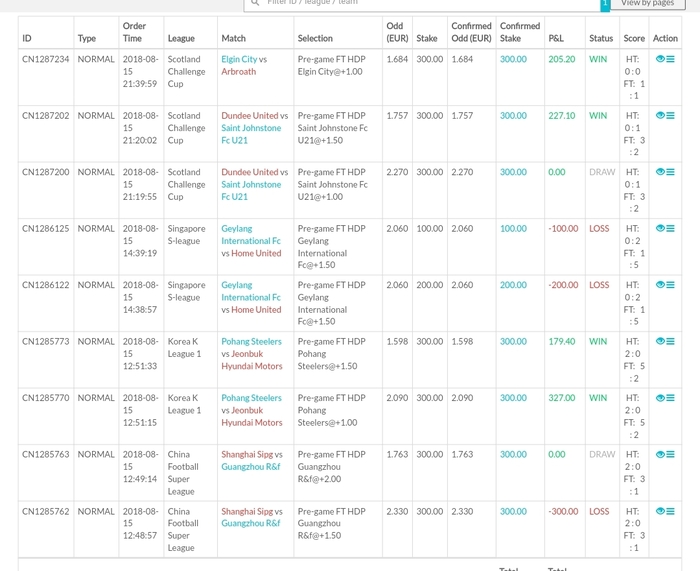Click confirmed stake 200.00 in row CN1286122
Image resolution: width=700 pixels, height=571 pixels.
[513, 285]
